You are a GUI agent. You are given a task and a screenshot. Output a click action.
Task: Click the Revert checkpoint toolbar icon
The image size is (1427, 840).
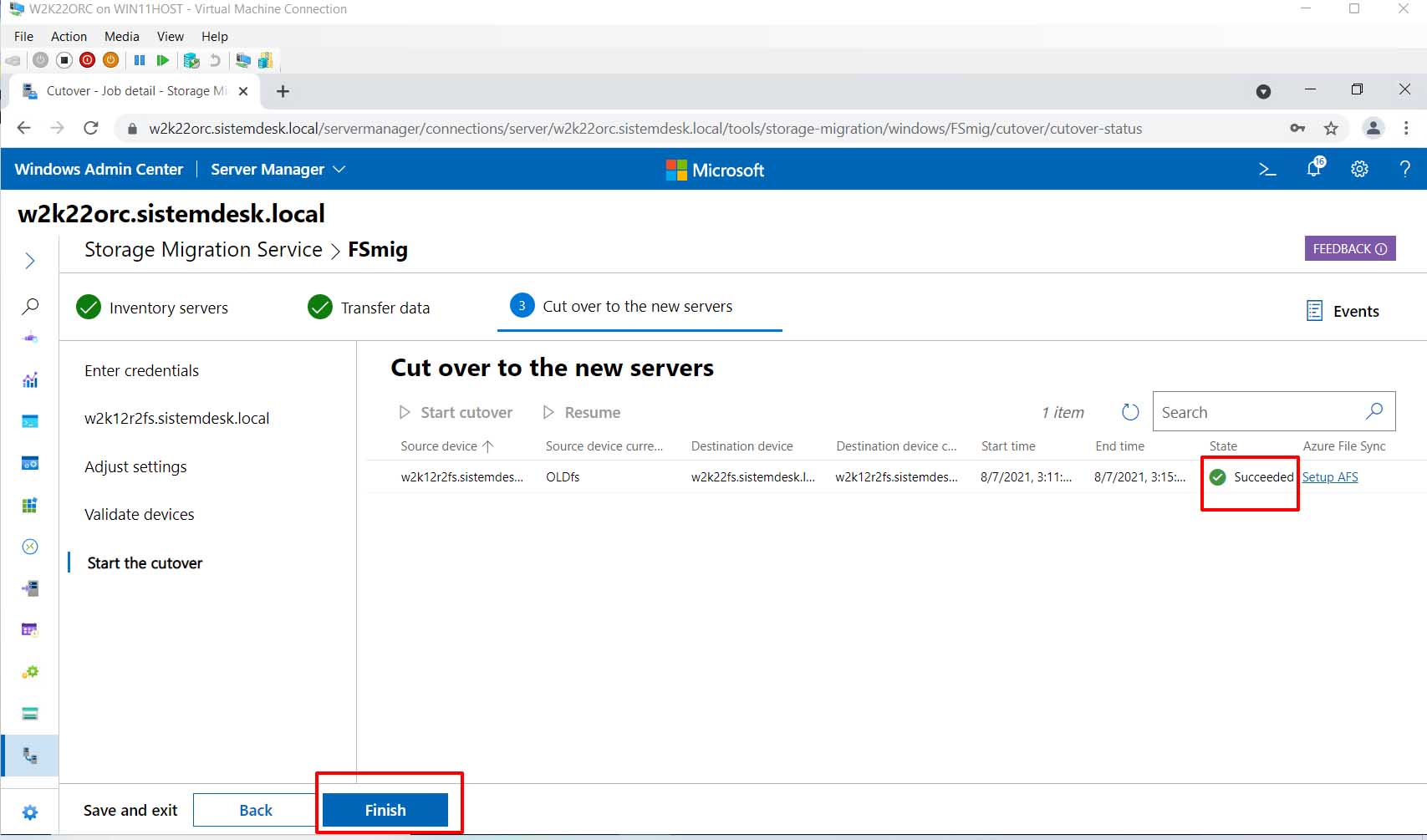pyautogui.click(x=215, y=60)
